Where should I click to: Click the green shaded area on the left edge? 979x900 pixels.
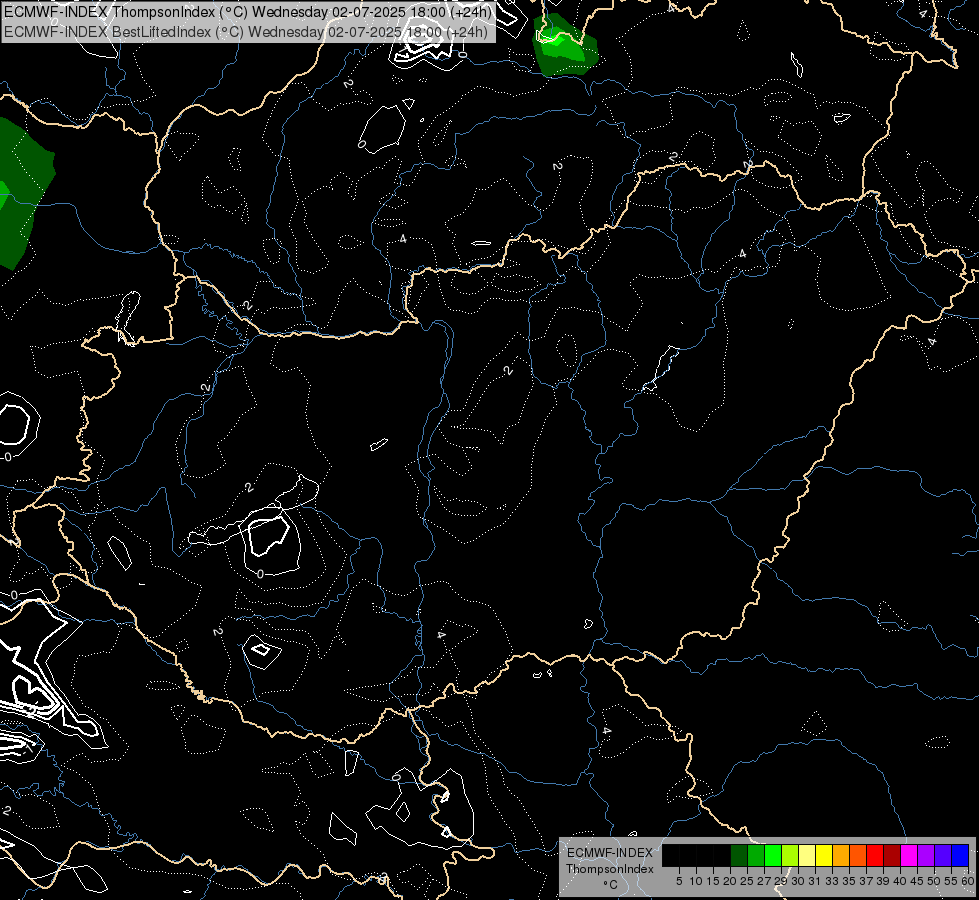(x=22, y=194)
